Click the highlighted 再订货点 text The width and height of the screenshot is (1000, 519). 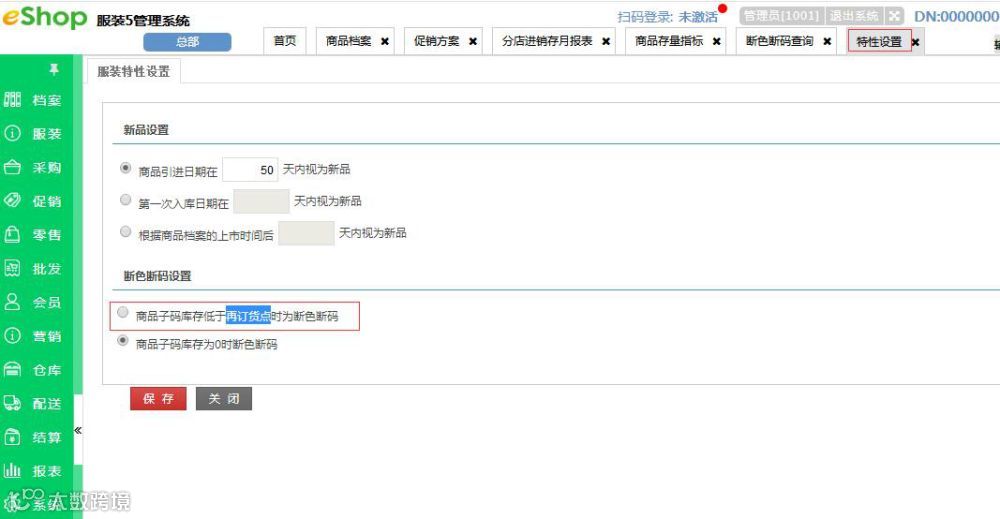pyautogui.click(x=248, y=316)
